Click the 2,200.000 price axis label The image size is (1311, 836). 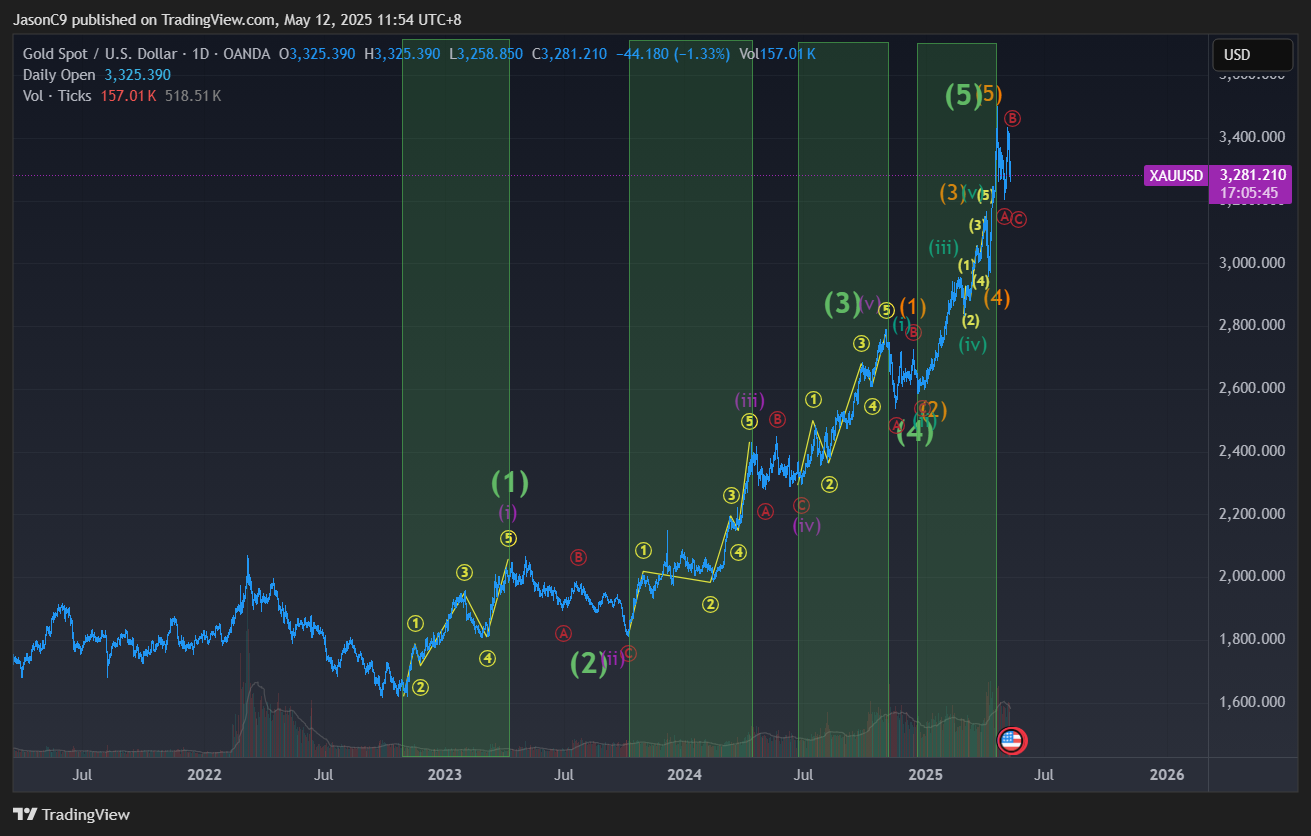pos(1252,514)
